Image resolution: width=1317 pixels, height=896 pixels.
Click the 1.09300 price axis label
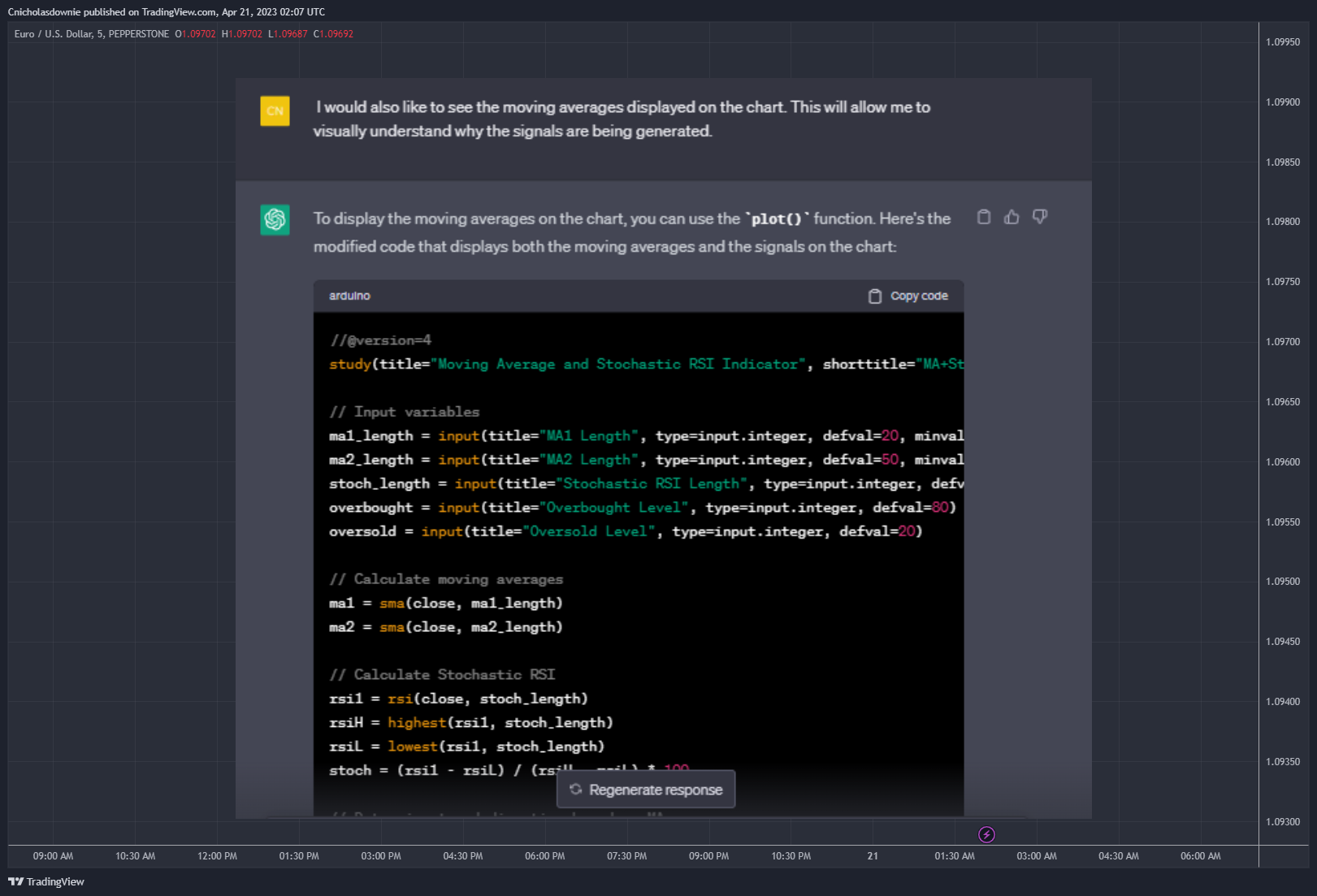pyautogui.click(x=1283, y=822)
